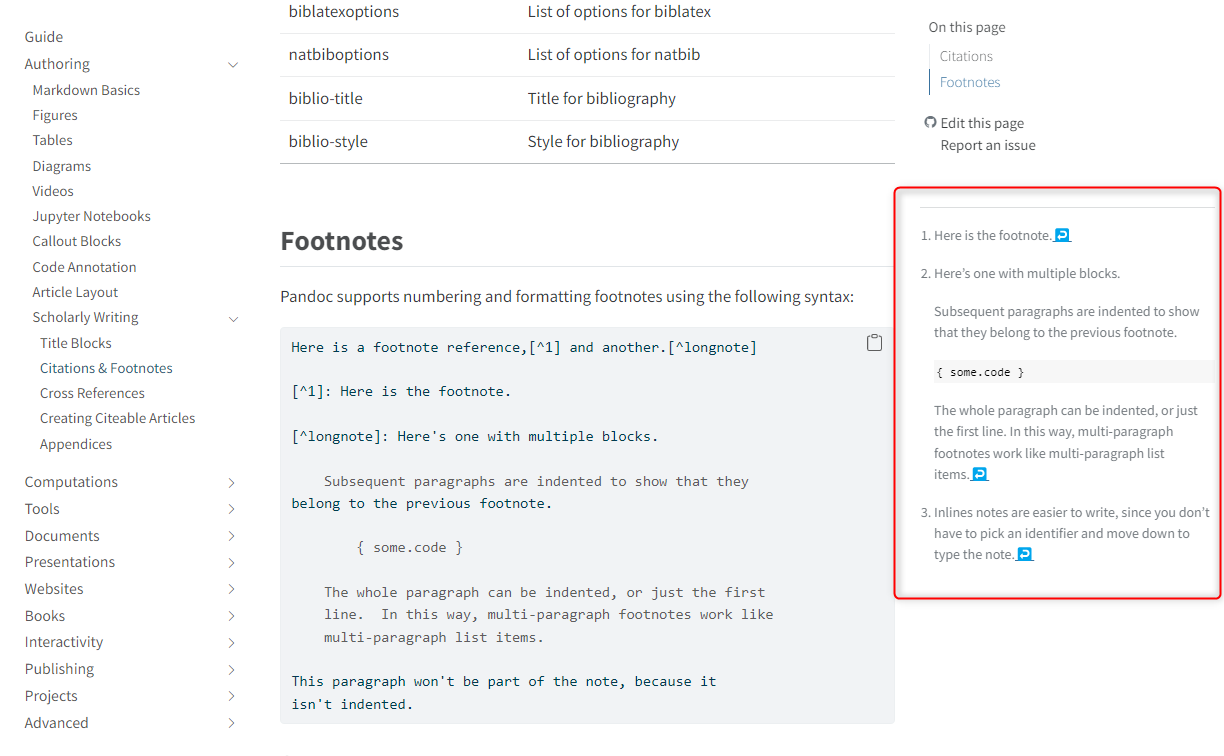Screen dimensions: 1224x756
Task: Select Footnotes under On this page
Action: (969, 82)
